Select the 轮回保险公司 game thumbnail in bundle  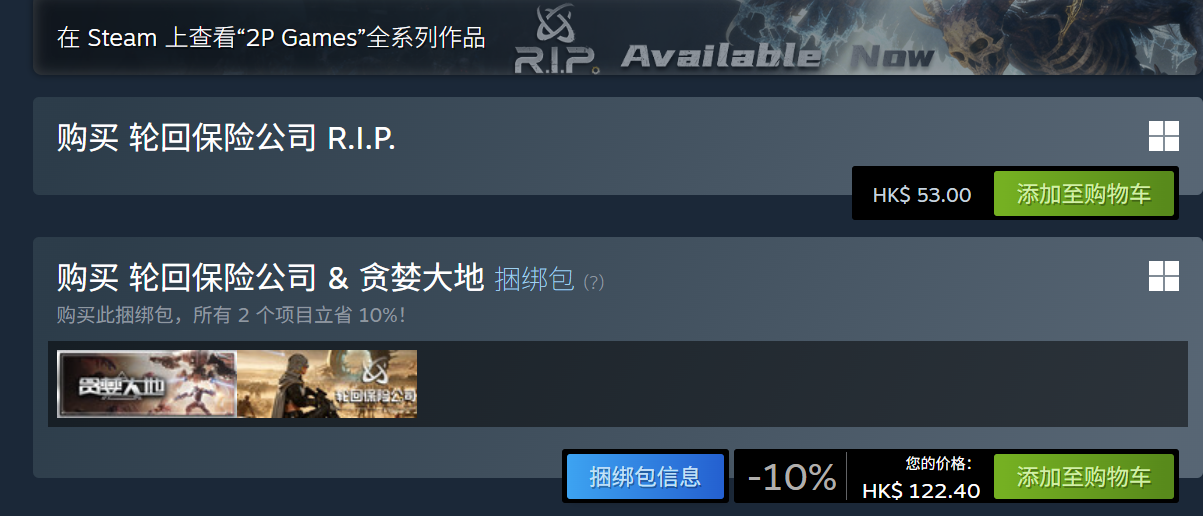tap(327, 383)
